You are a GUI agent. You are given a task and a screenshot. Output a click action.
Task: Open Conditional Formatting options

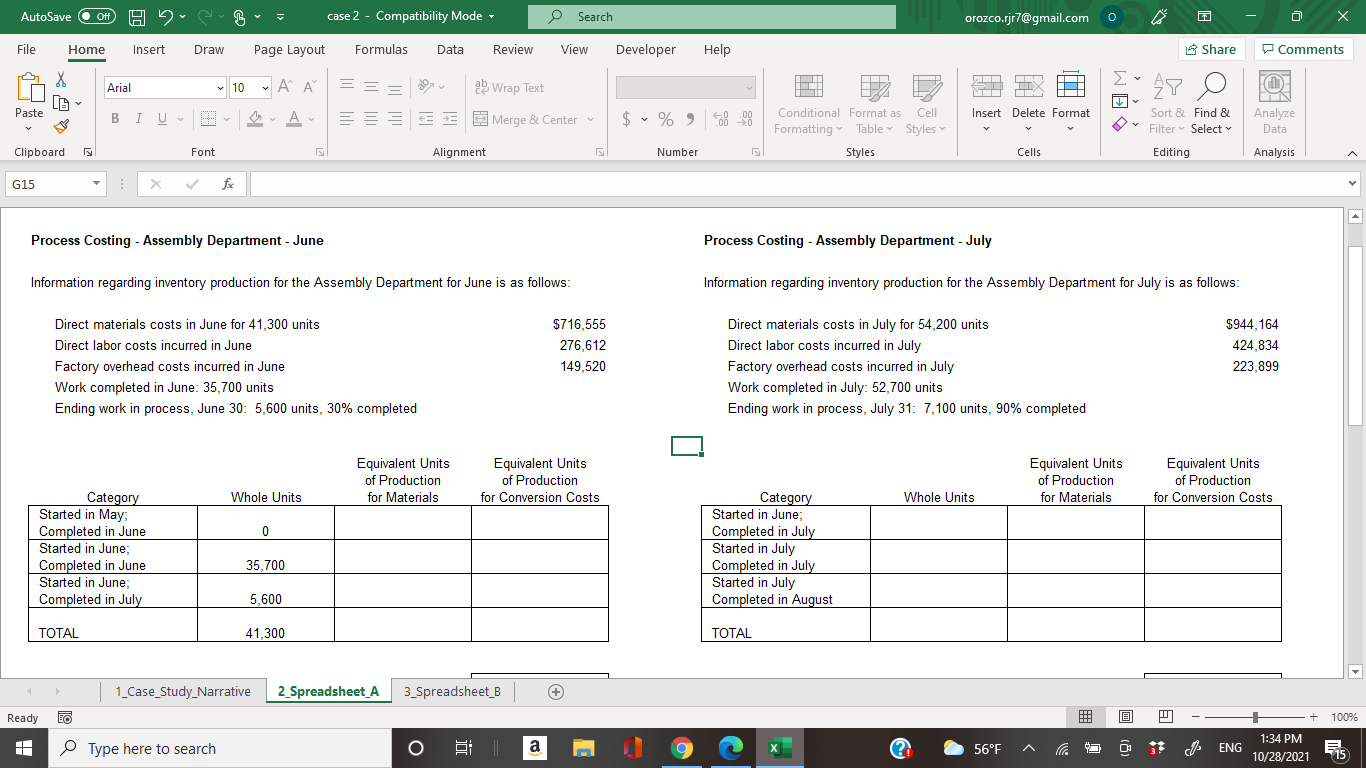[808, 104]
